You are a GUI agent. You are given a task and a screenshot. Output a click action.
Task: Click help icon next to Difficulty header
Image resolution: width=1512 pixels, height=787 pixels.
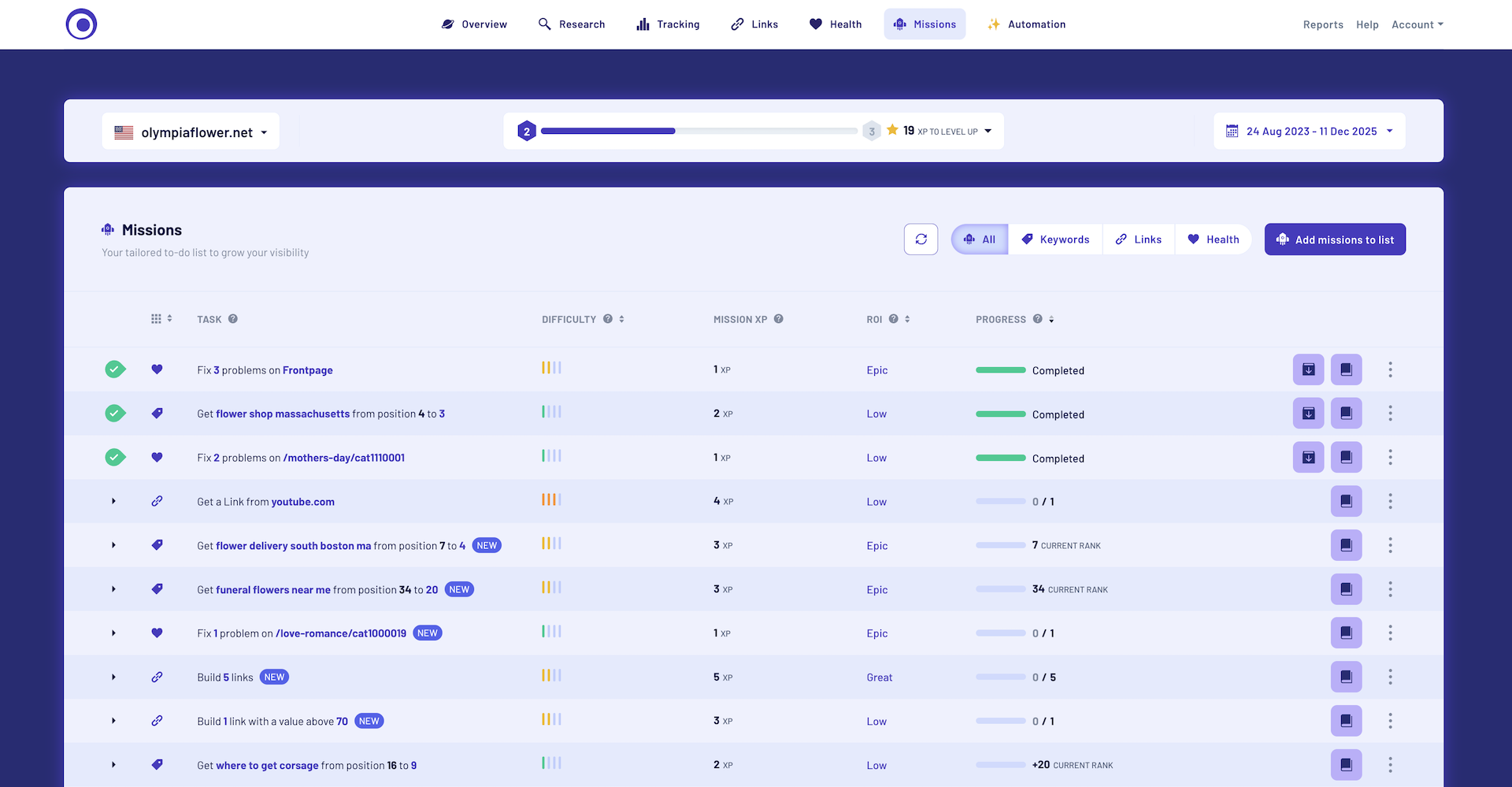tap(608, 319)
